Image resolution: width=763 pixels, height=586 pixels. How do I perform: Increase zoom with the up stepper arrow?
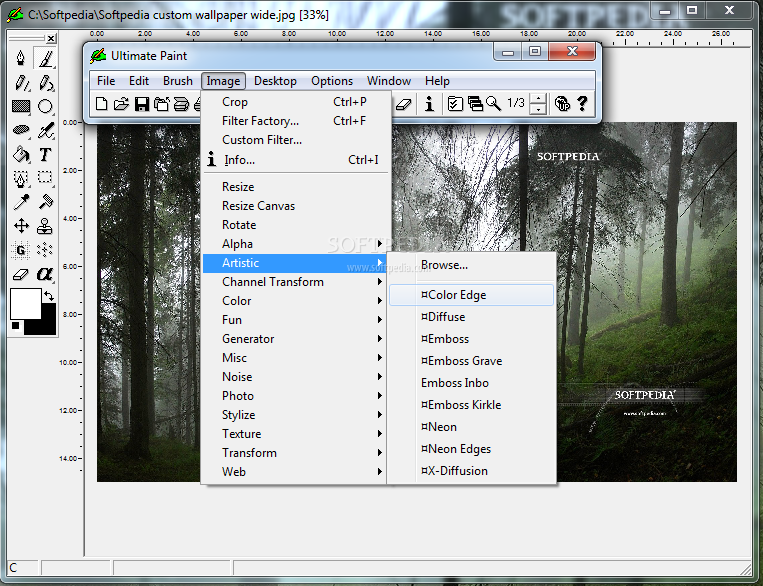[538, 98]
